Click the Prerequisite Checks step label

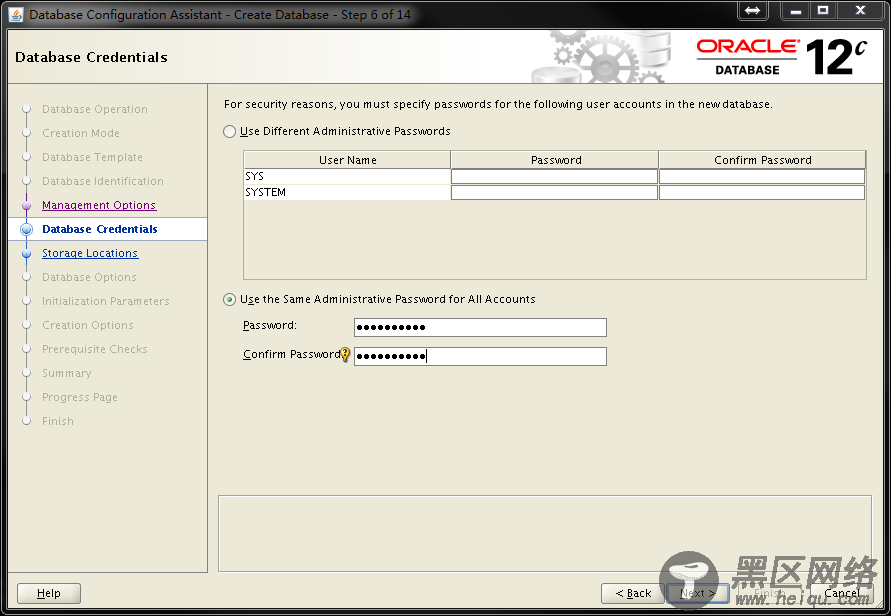tap(95, 349)
